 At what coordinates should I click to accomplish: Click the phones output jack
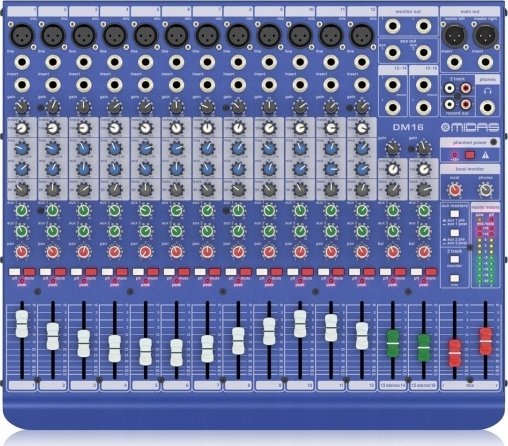click(x=487, y=107)
